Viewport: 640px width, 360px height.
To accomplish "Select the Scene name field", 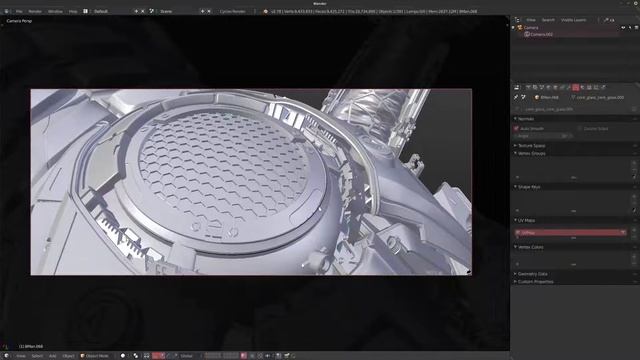I will (178, 11).
